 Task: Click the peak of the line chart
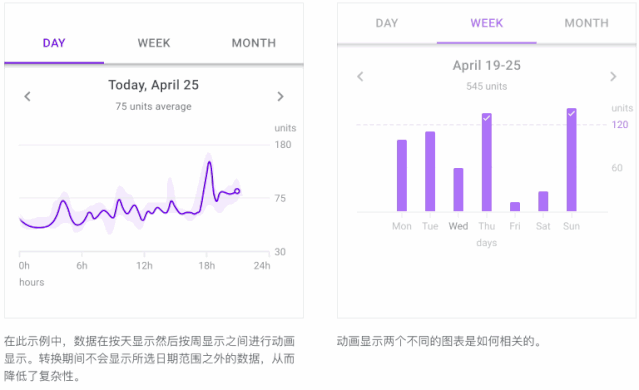[x=209, y=162]
